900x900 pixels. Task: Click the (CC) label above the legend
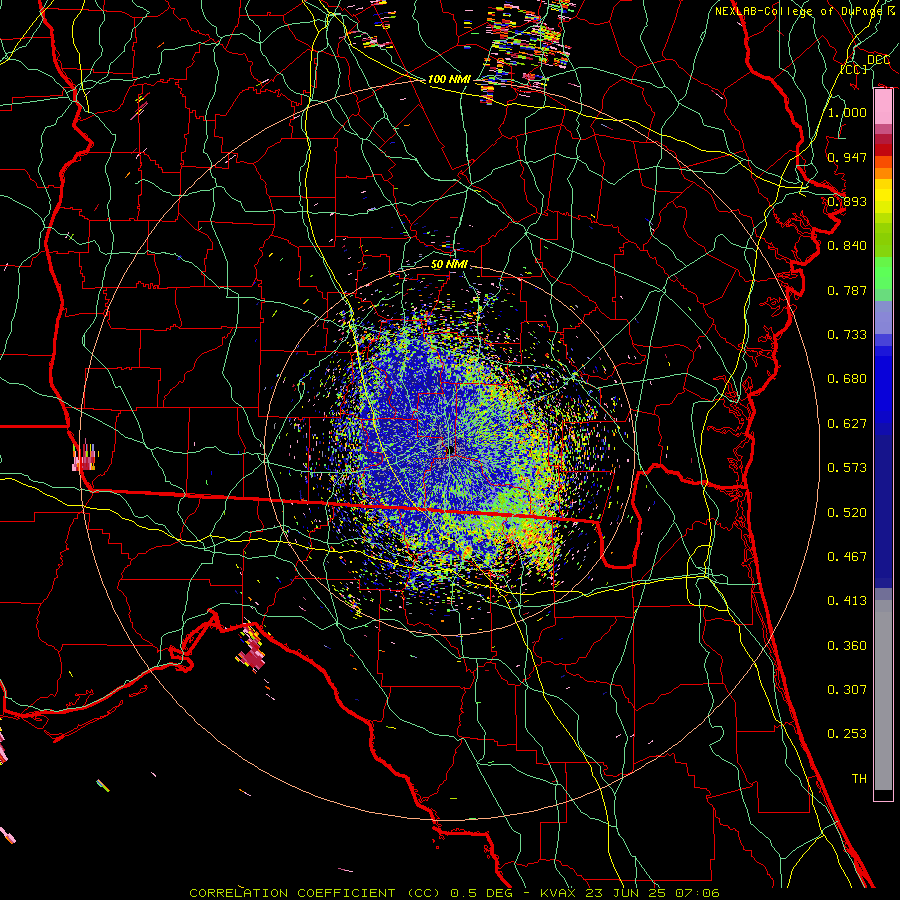[x=854, y=69]
